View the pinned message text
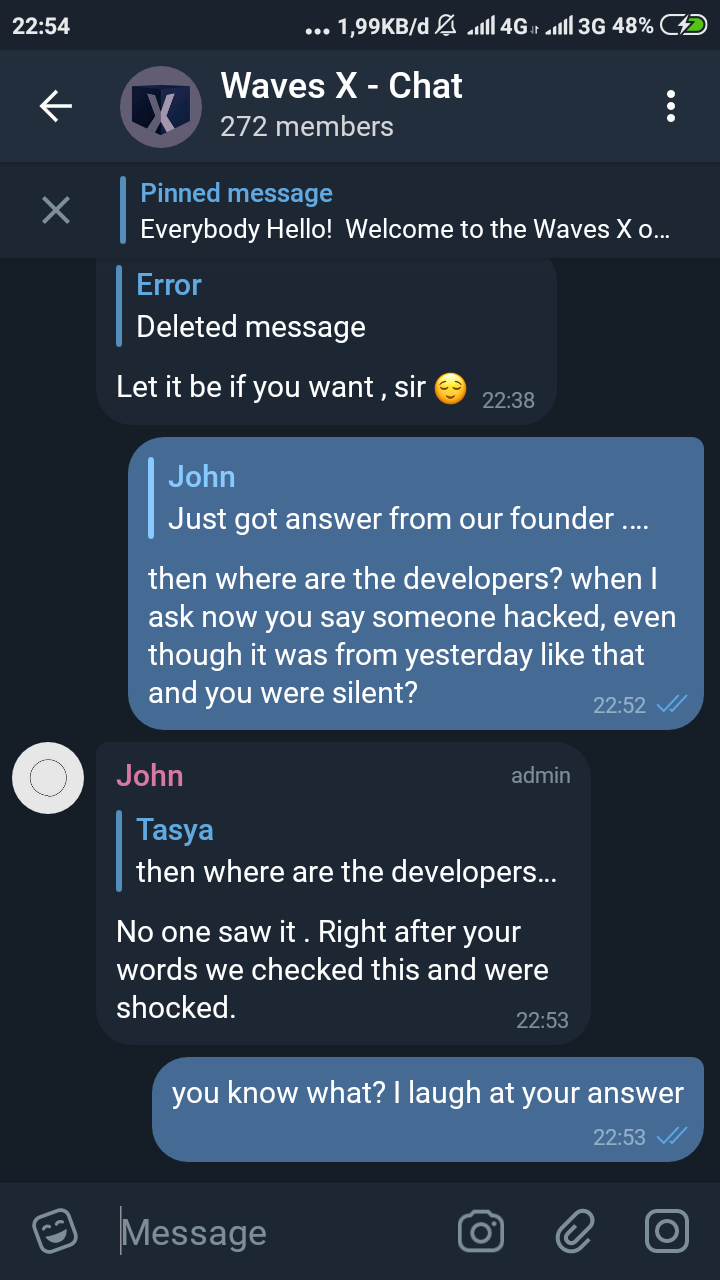720x1280 pixels. click(405, 229)
